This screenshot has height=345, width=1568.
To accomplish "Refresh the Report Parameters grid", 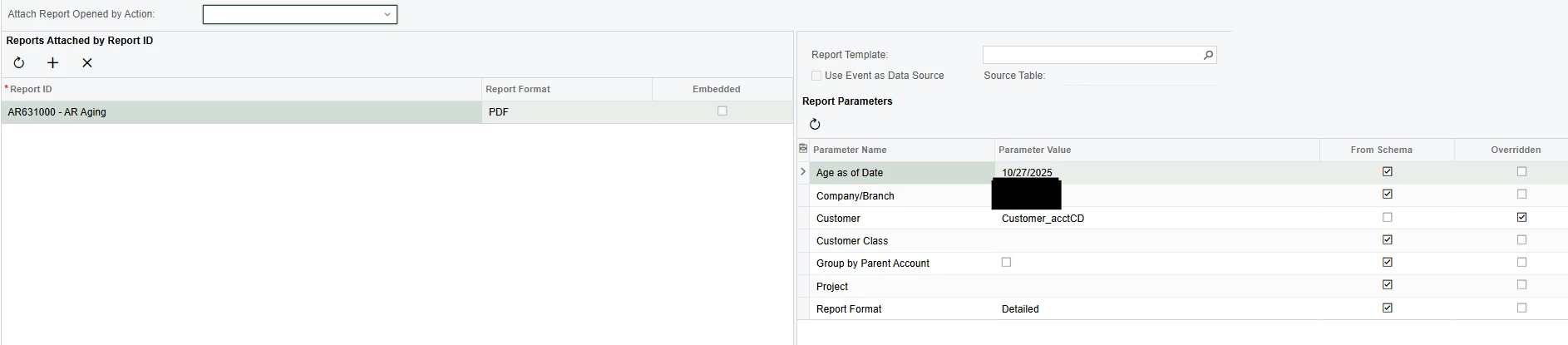I will [815, 125].
